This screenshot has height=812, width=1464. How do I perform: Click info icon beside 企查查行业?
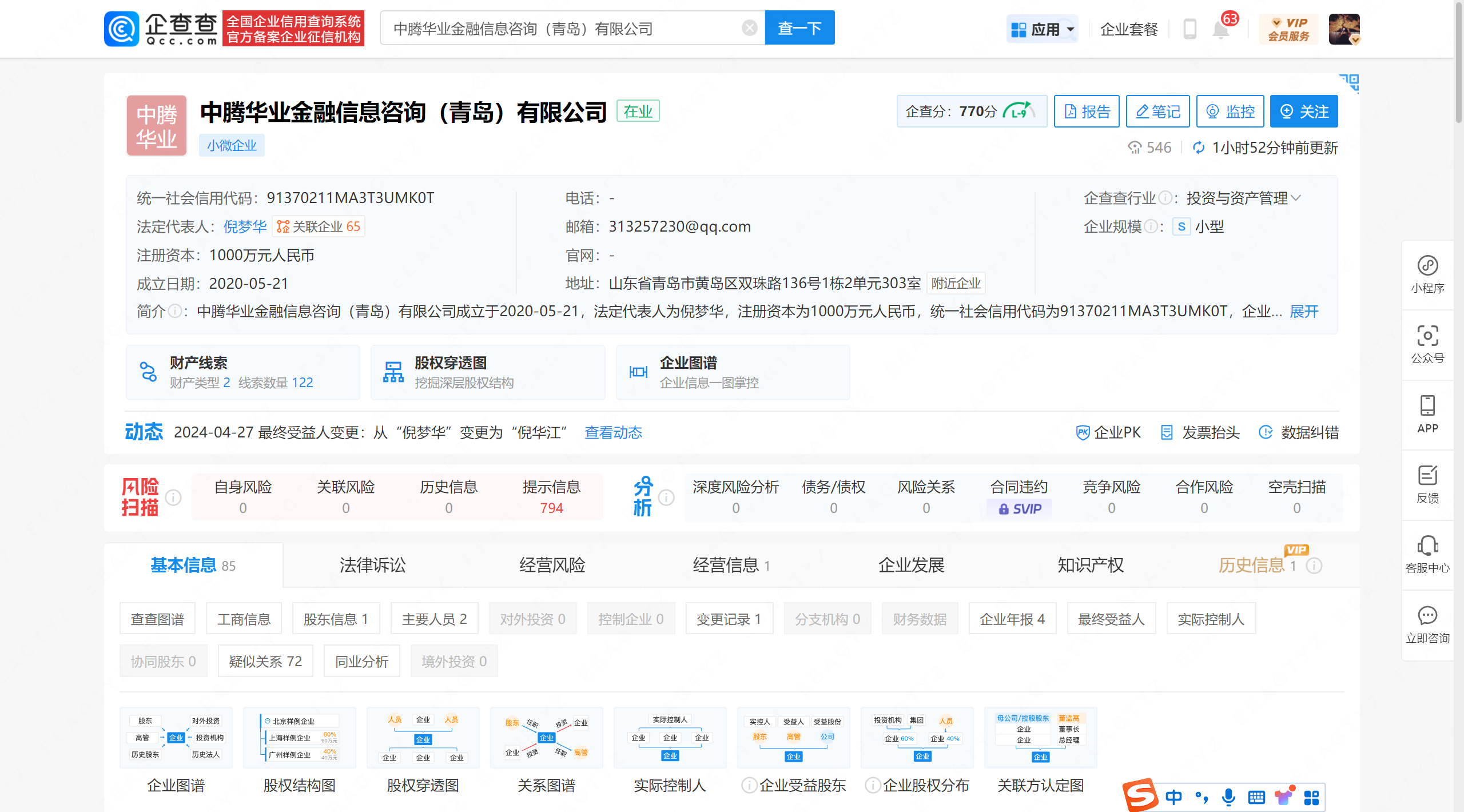point(1165,198)
